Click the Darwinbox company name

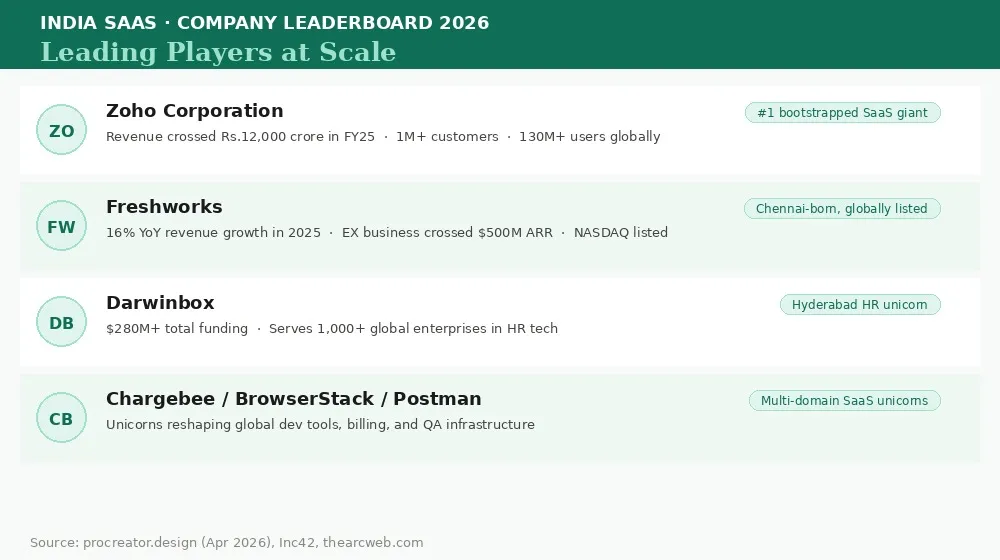(160, 303)
